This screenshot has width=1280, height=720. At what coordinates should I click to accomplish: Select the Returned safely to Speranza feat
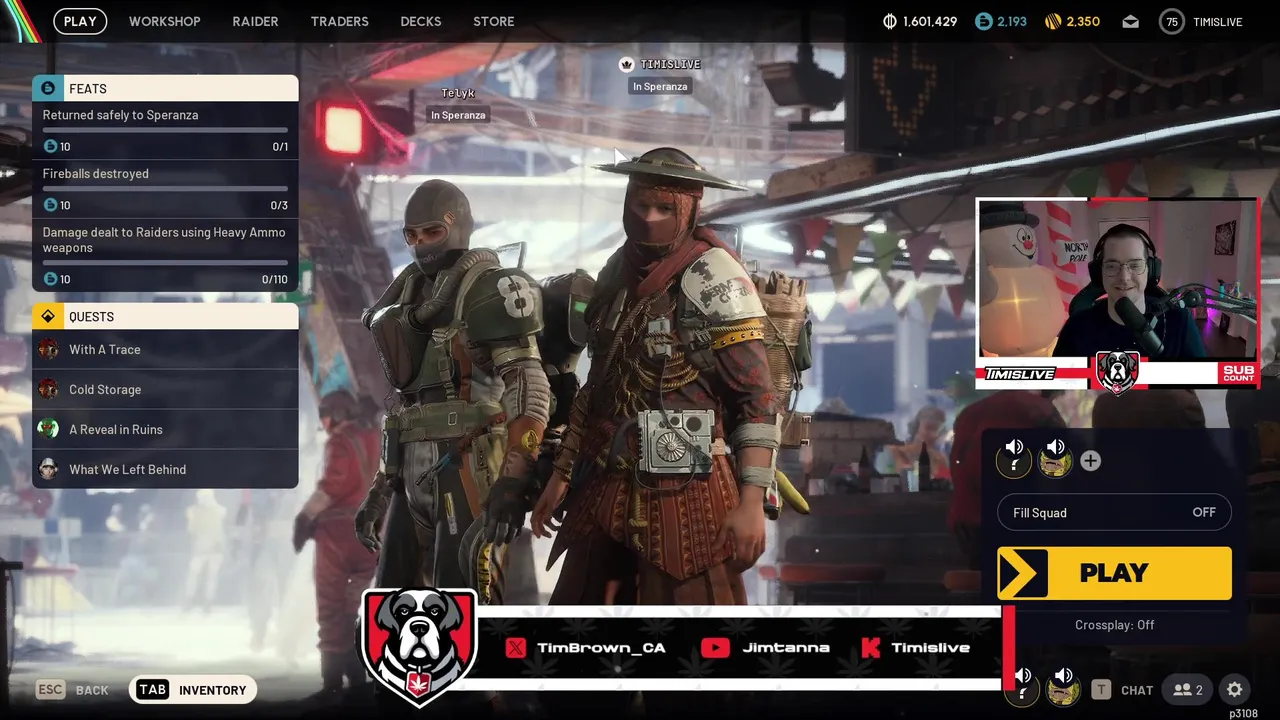[x=165, y=130]
